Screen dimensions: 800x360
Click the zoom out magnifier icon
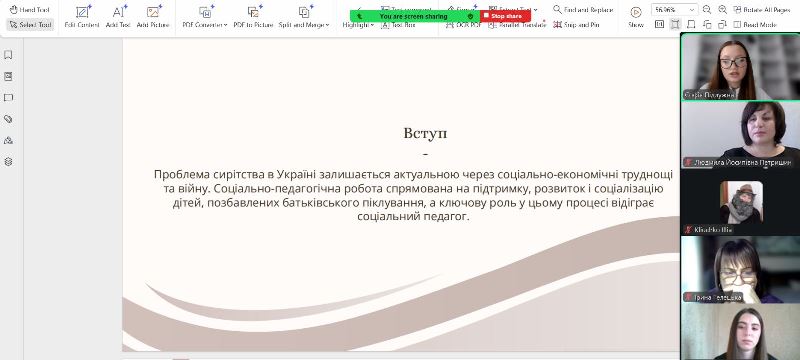pos(707,10)
